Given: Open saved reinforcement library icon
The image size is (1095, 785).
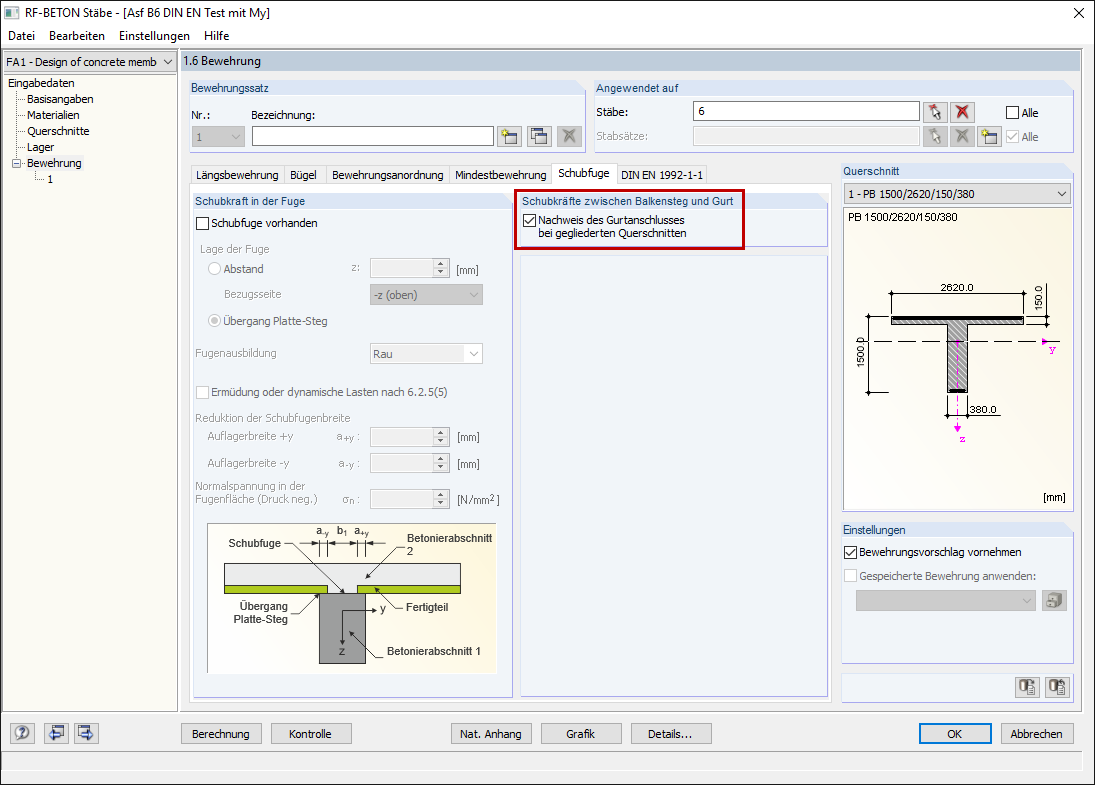Looking at the screenshot, I should (1054, 601).
